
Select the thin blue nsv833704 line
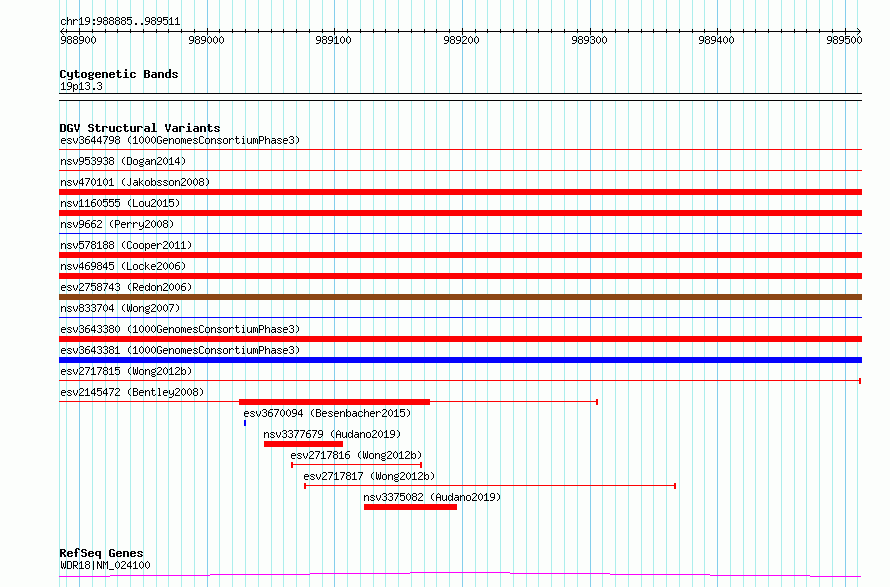pyautogui.click(x=460, y=317)
